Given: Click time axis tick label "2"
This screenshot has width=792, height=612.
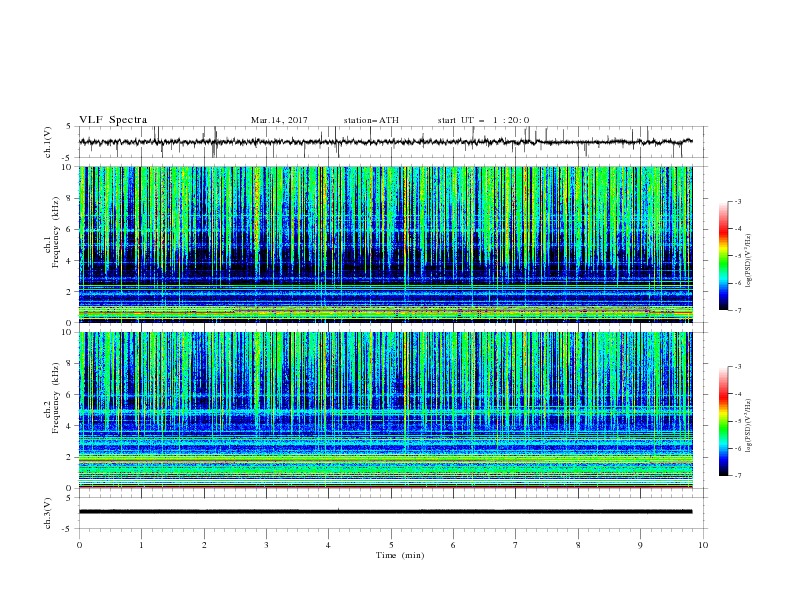Looking at the screenshot, I should tap(204, 545).
